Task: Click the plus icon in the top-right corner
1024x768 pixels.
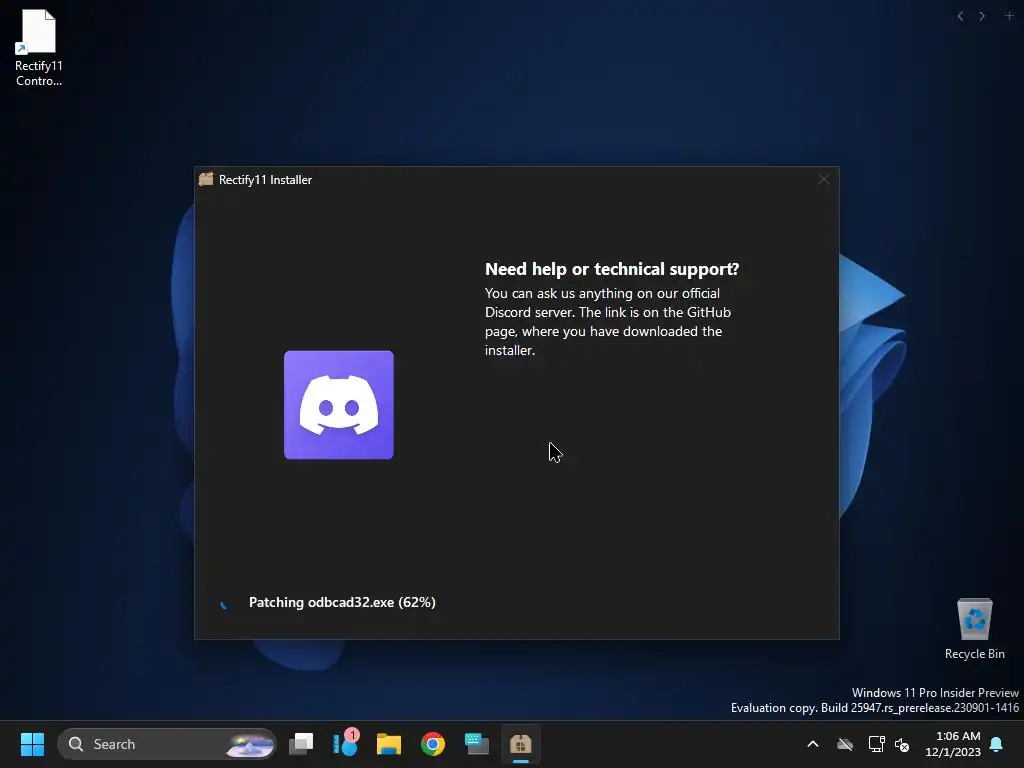Action: (1009, 15)
